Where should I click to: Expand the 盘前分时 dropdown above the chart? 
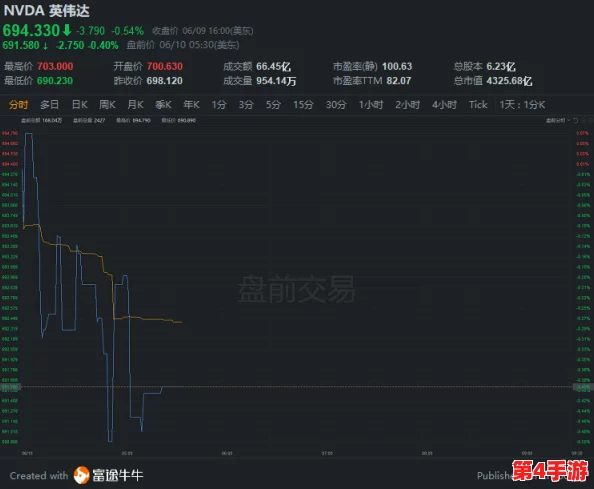tap(558, 120)
